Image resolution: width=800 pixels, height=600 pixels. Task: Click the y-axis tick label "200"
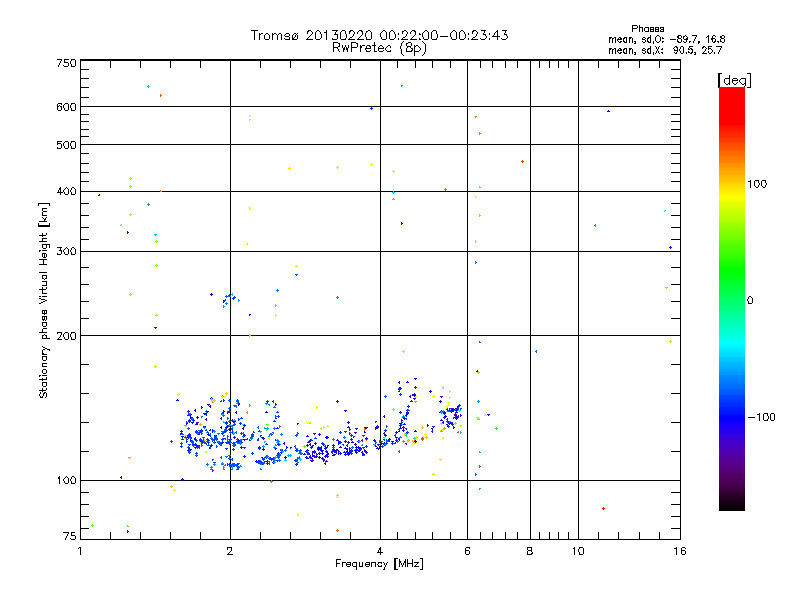(x=66, y=336)
